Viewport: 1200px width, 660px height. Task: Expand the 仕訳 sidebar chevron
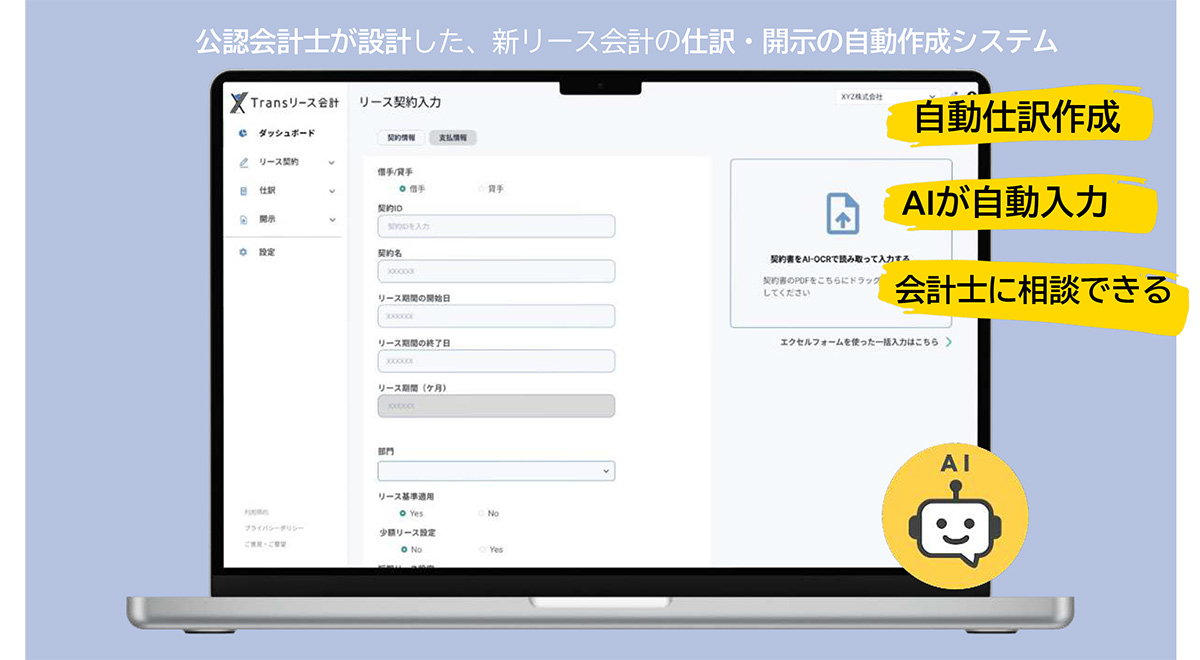coord(331,191)
